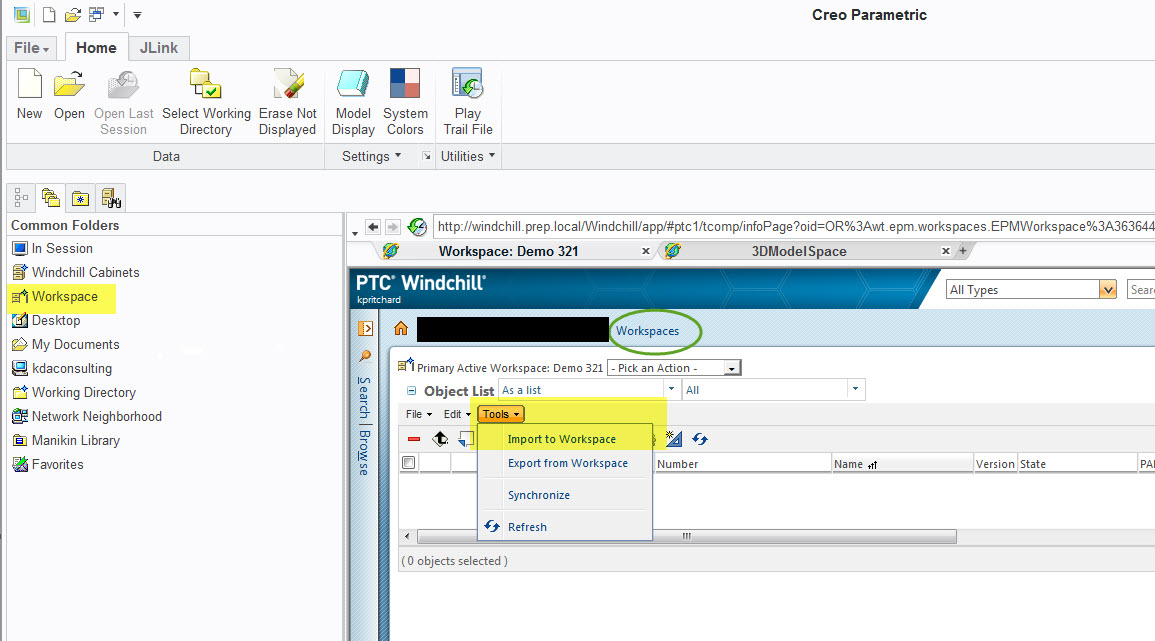Open Object List File menu
Image resolution: width=1155 pixels, height=641 pixels.
[419, 414]
